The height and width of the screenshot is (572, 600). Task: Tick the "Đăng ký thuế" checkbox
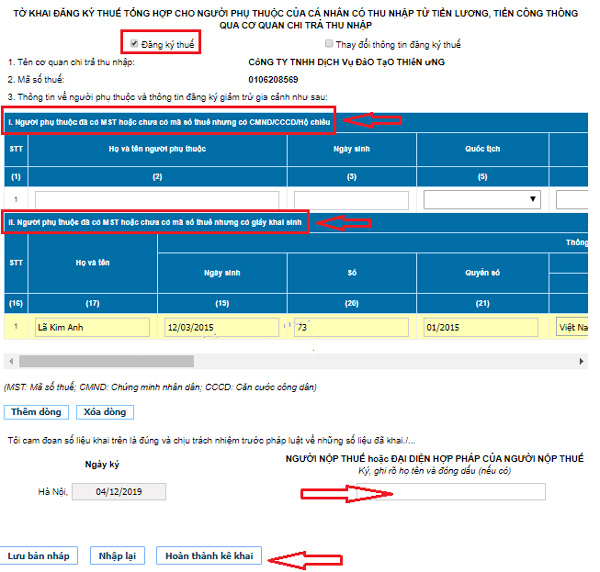coord(135,43)
